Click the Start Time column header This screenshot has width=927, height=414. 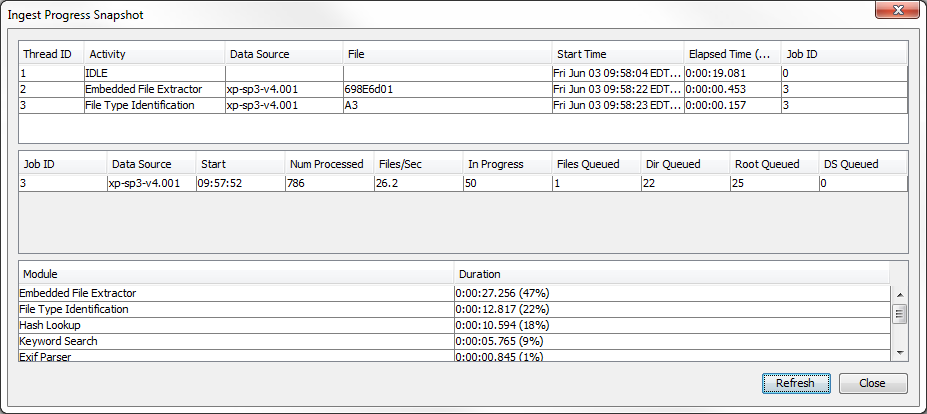tap(618, 54)
